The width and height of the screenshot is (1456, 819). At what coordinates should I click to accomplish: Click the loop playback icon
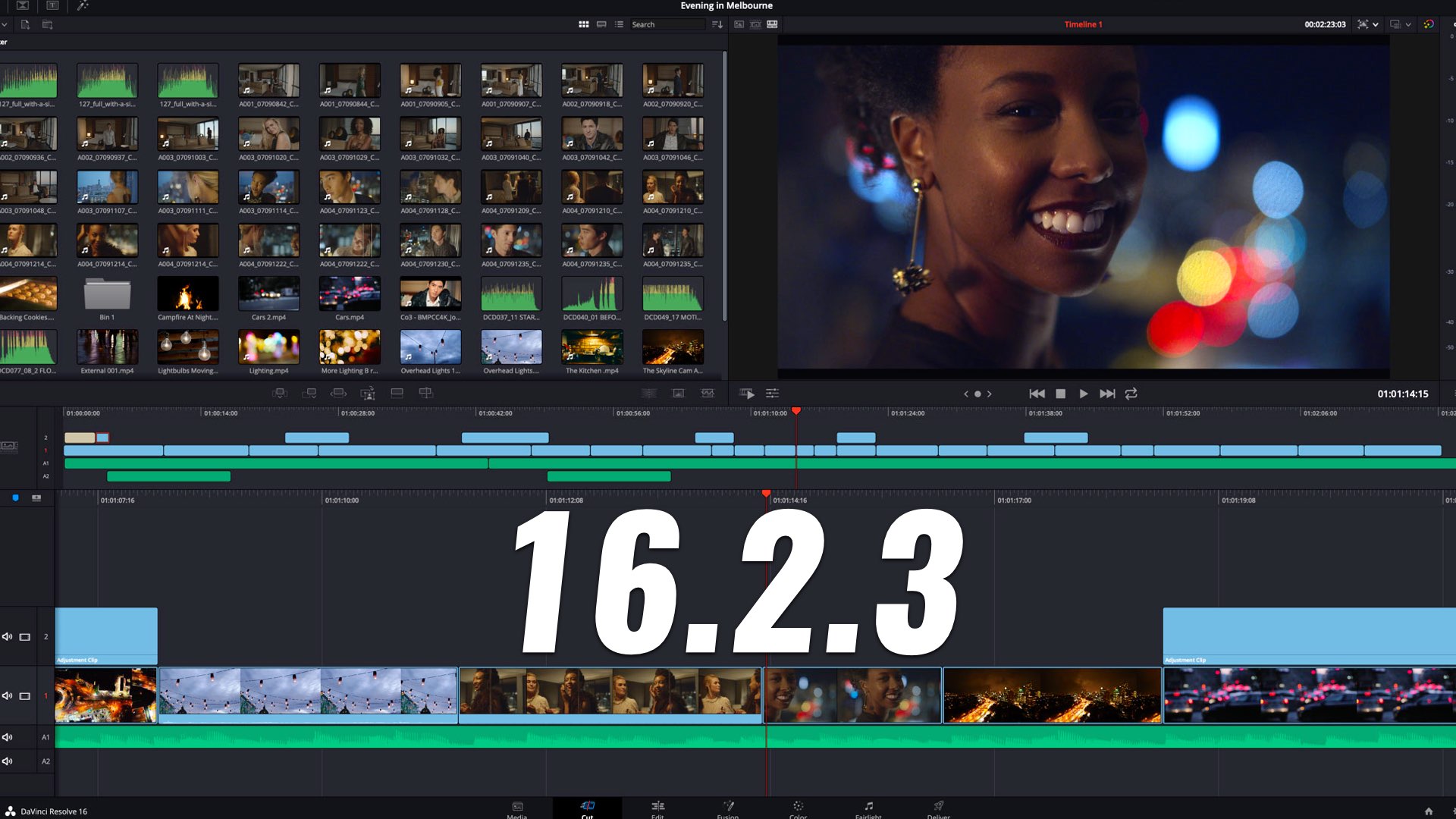click(x=1131, y=393)
